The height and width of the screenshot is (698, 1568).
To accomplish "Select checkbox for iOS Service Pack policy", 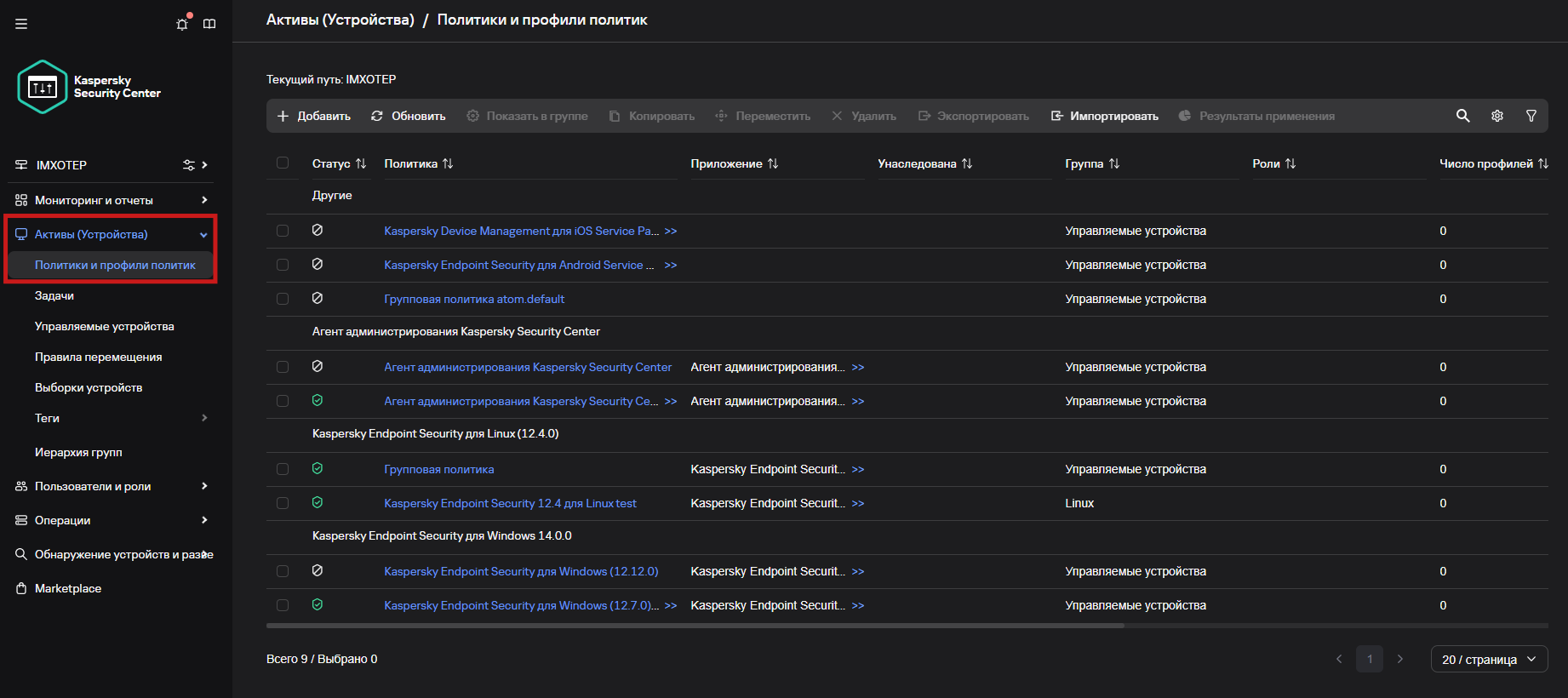I will pyautogui.click(x=283, y=231).
